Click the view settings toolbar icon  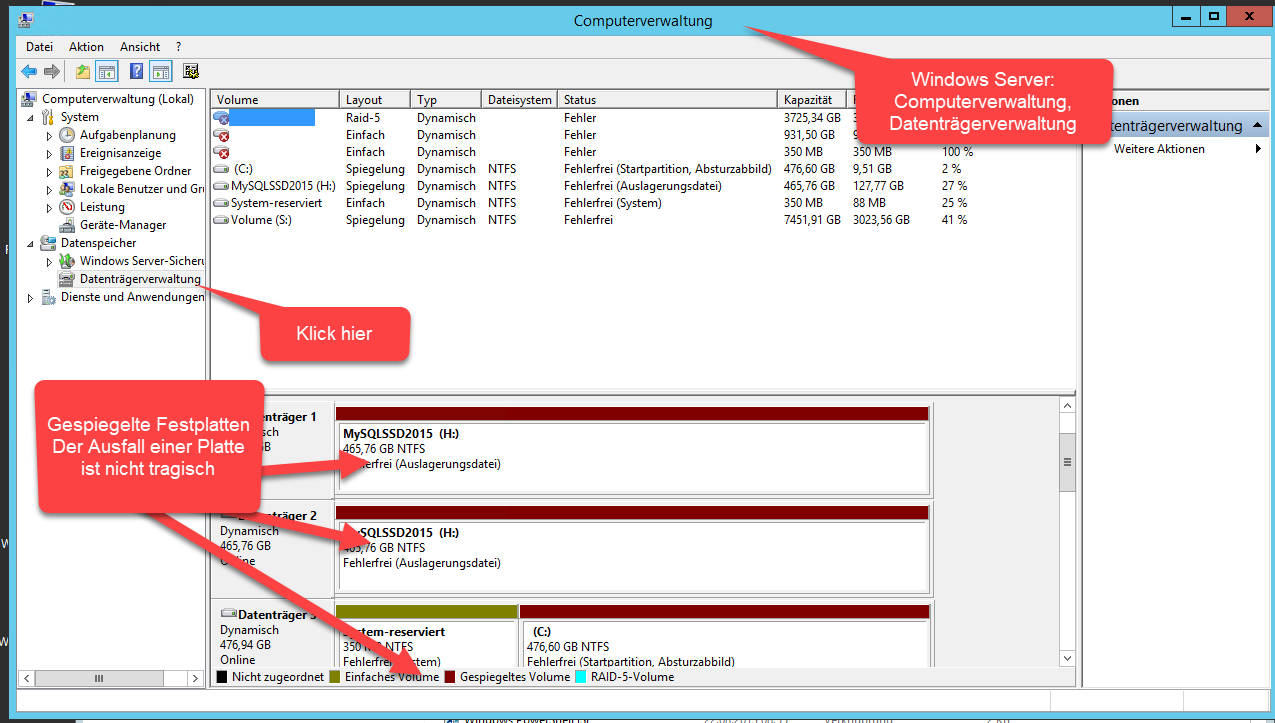pos(191,71)
